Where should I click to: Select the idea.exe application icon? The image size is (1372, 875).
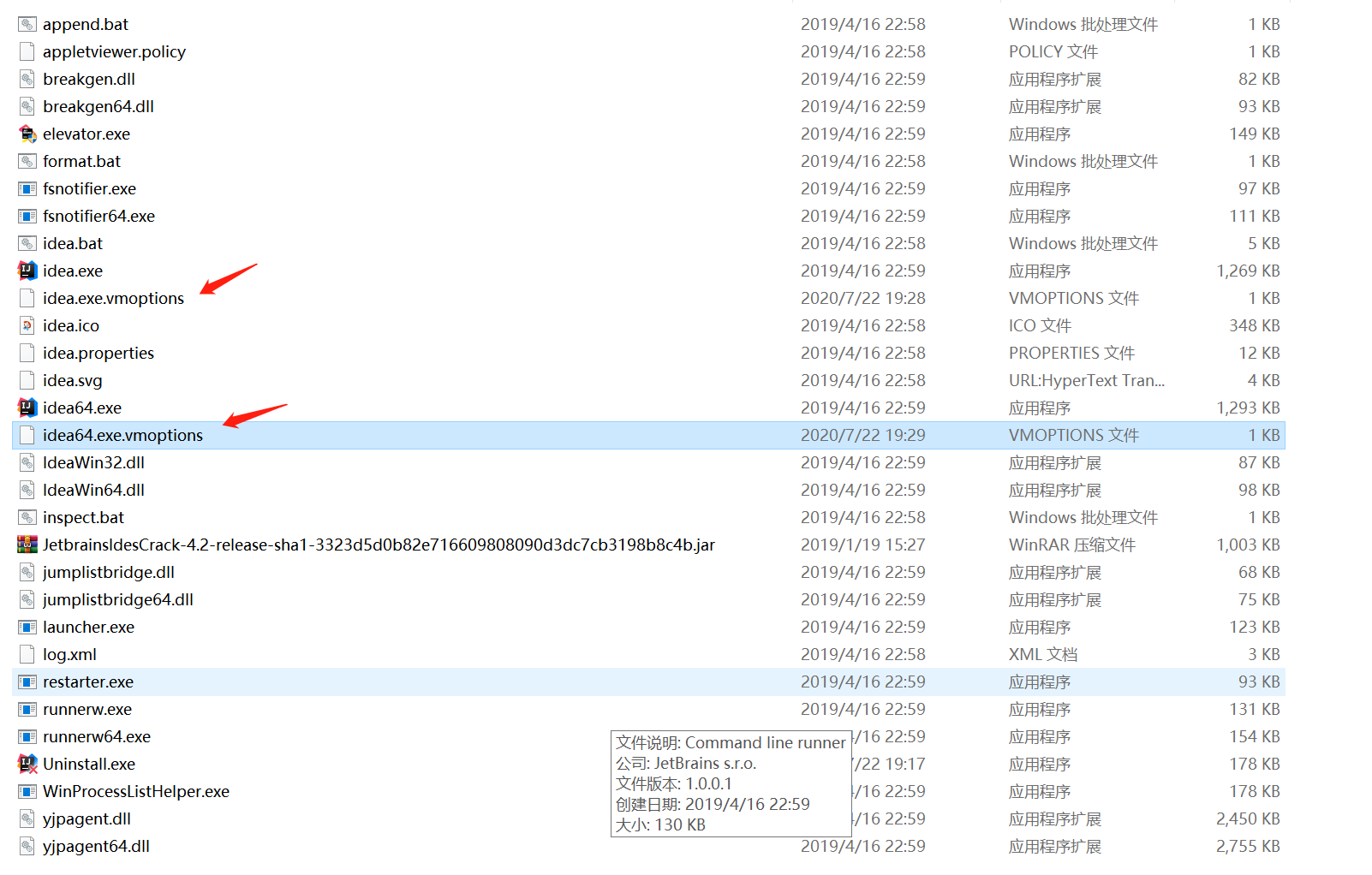click(x=27, y=271)
